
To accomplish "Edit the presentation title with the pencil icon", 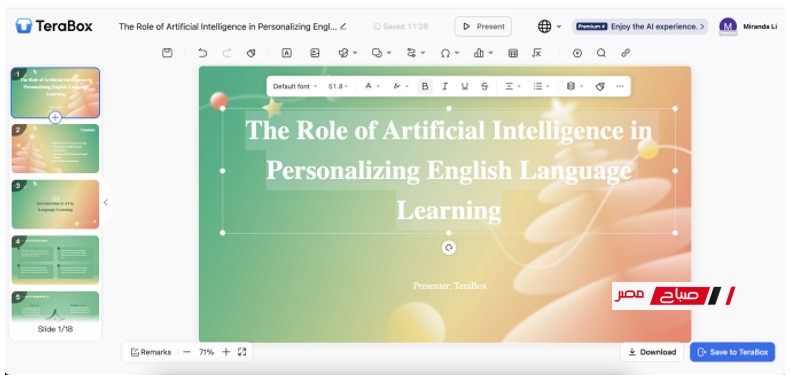I will (x=343, y=26).
